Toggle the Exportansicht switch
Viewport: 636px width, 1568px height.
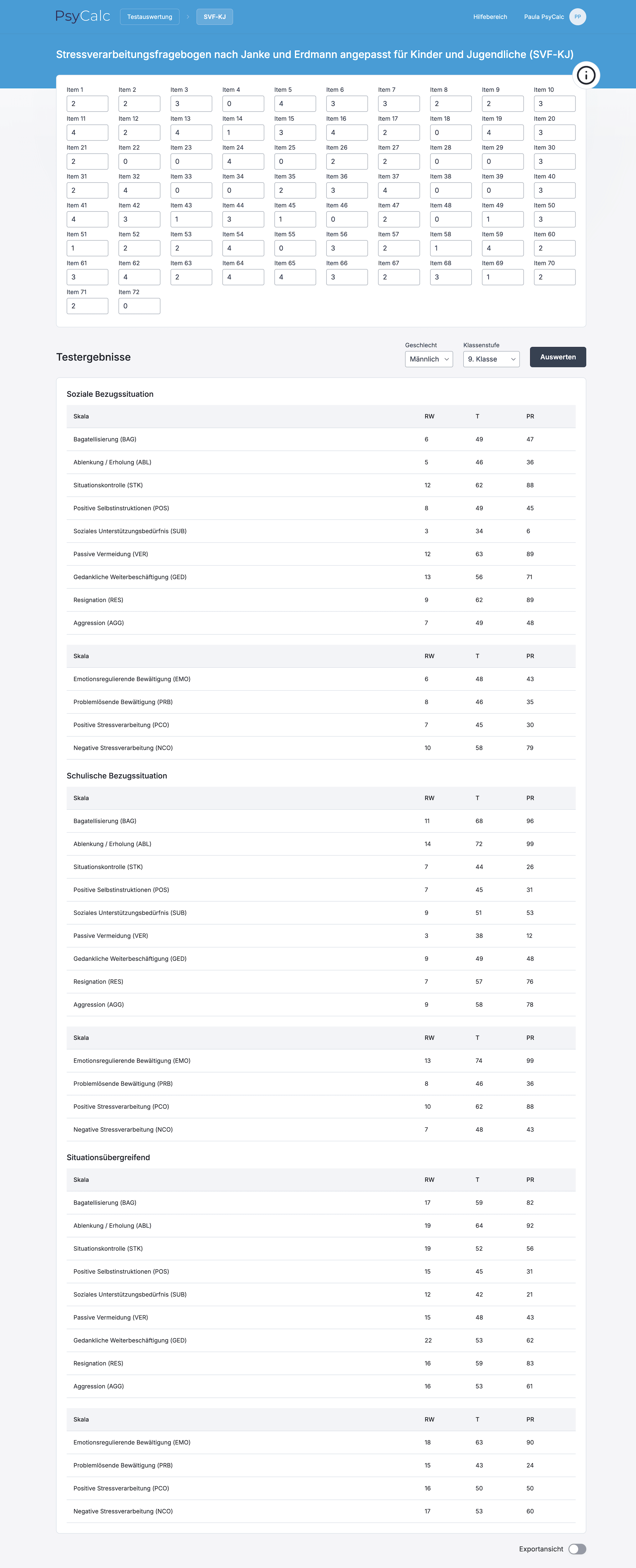[577, 1548]
